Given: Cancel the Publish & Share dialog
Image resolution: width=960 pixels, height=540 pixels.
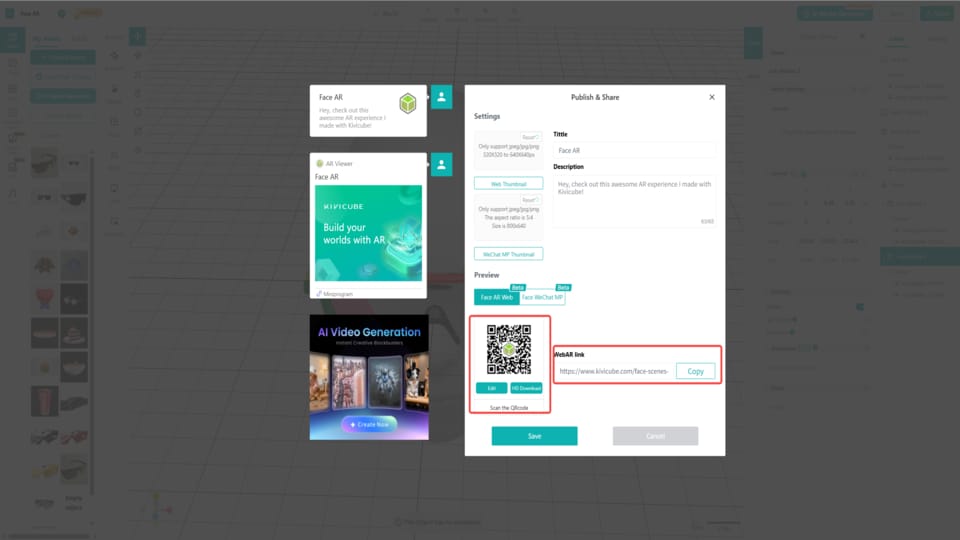Looking at the screenshot, I should pyautogui.click(x=655, y=436).
